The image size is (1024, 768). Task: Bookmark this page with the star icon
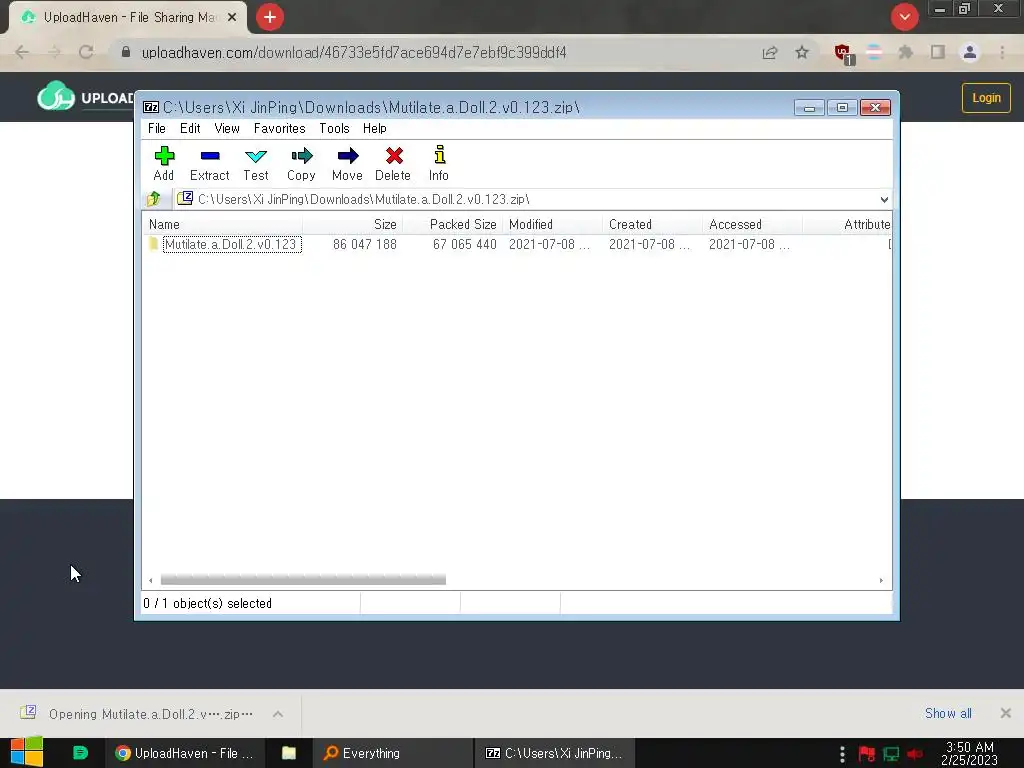pos(802,52)
